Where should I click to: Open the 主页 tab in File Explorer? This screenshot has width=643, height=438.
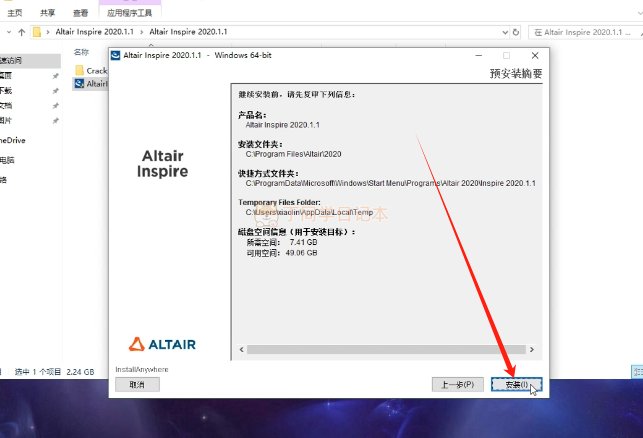[x=15, y=13]
